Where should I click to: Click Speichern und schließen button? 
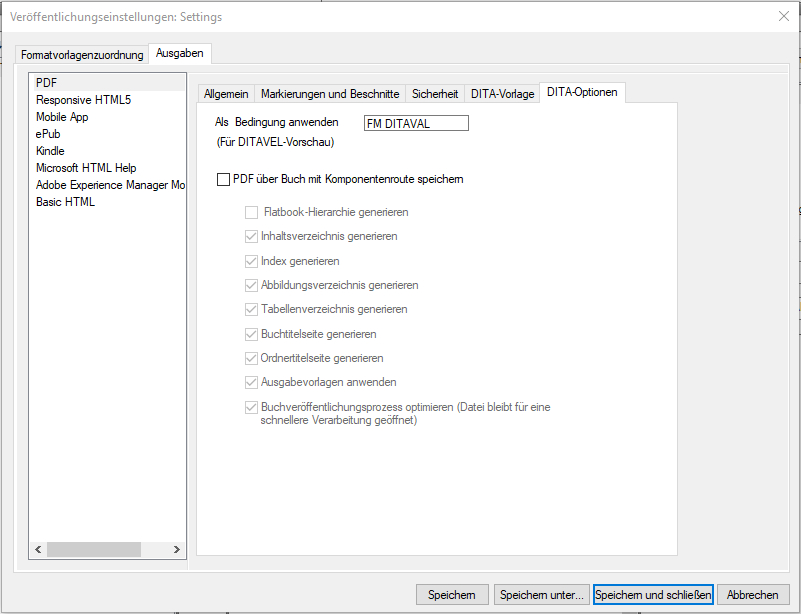click(653, 595)
